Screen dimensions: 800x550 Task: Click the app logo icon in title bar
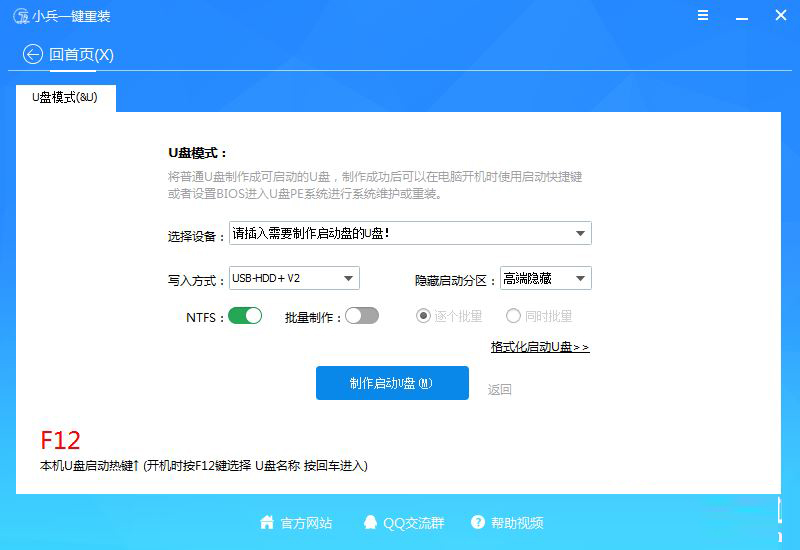point(21,16)
